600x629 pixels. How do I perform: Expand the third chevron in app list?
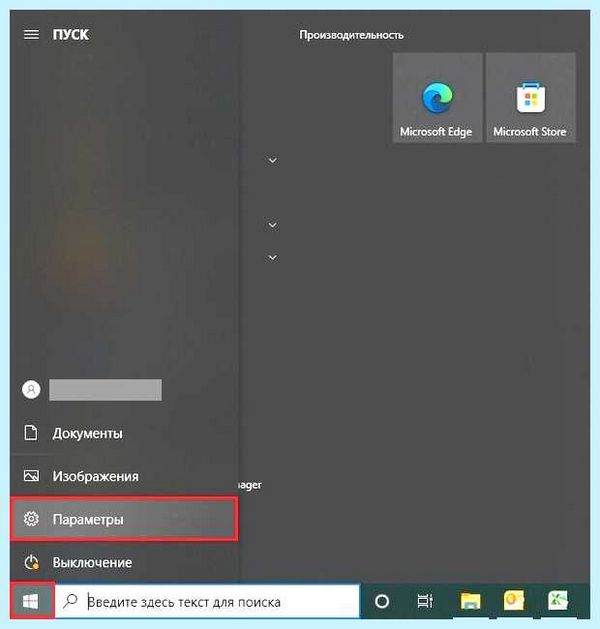[x=273, y=258]
